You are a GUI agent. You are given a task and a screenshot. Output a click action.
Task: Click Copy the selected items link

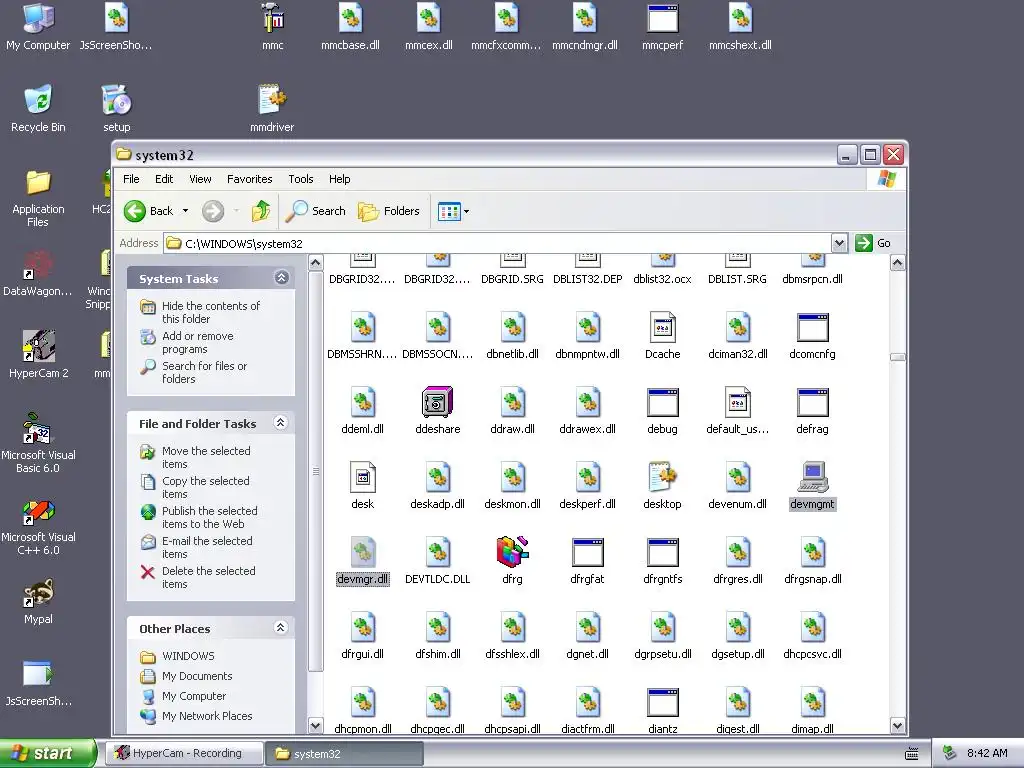(205, 487)
